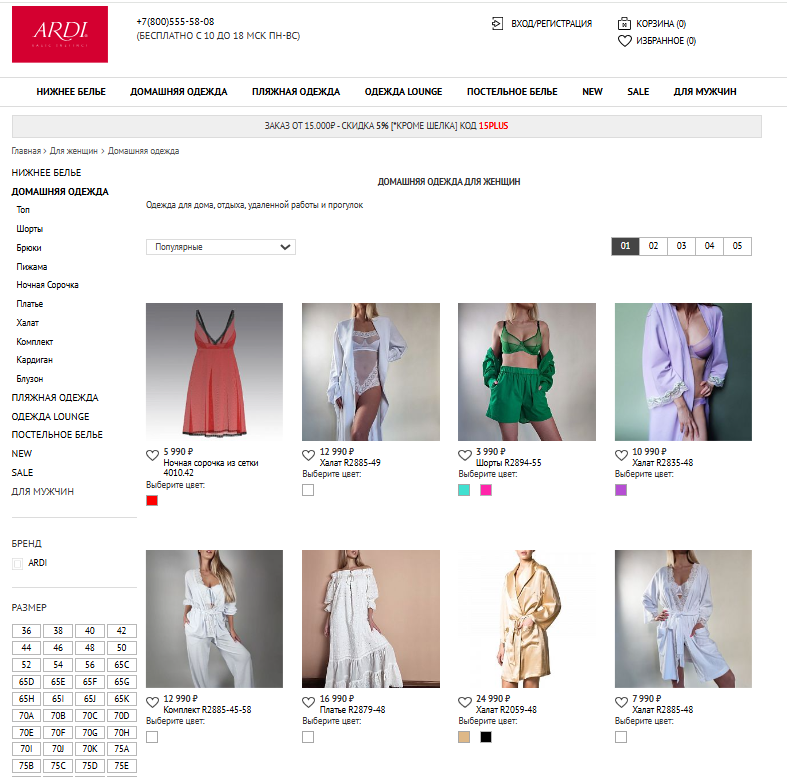
Task: Tick the ARDI brand checkbox
Action: [x=17, y=564]
